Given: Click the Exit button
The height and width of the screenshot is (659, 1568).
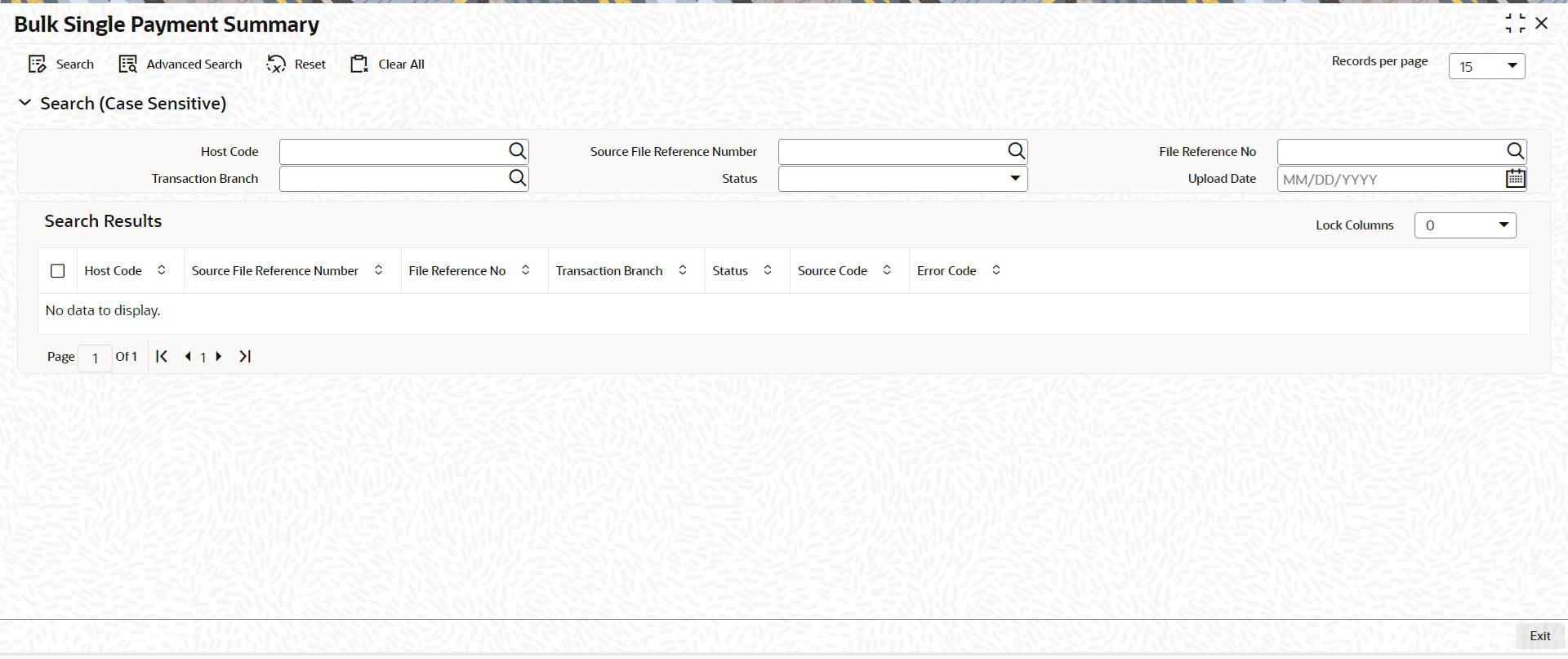Looking at the screenshot, I should pos(1540,636).
